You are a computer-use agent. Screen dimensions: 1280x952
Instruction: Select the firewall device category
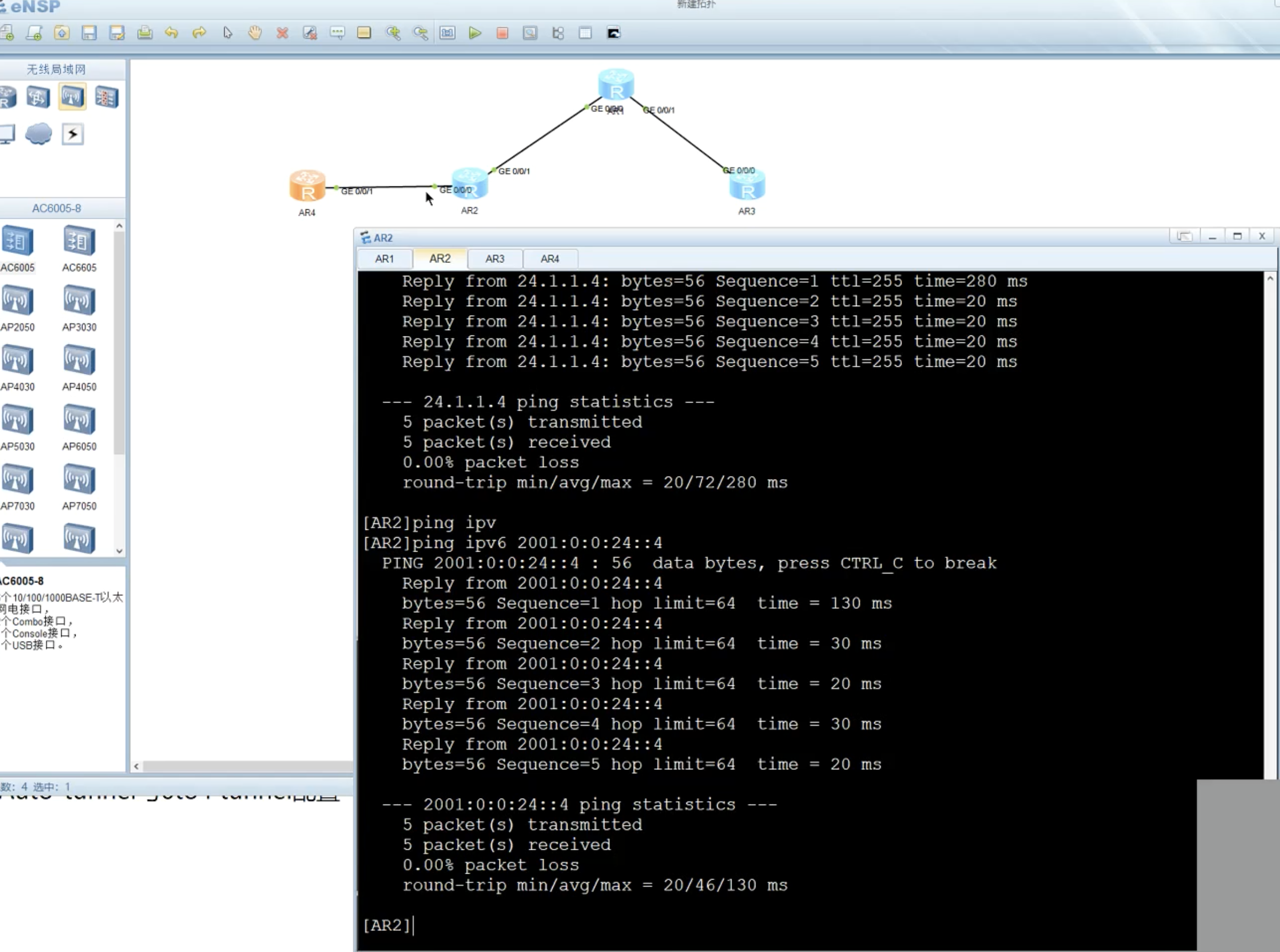click(106, 97)
